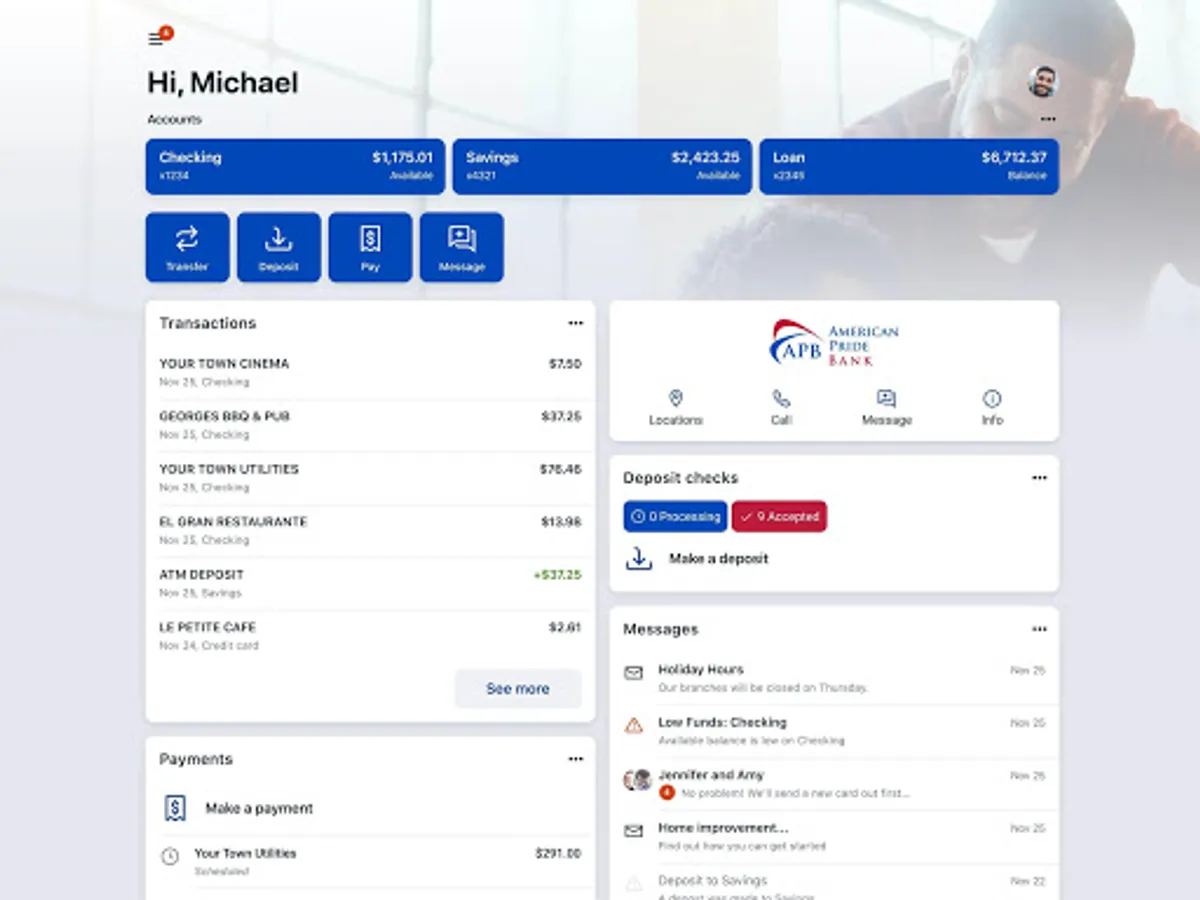Open the hamburger menu with notification badge

point(159,37)
